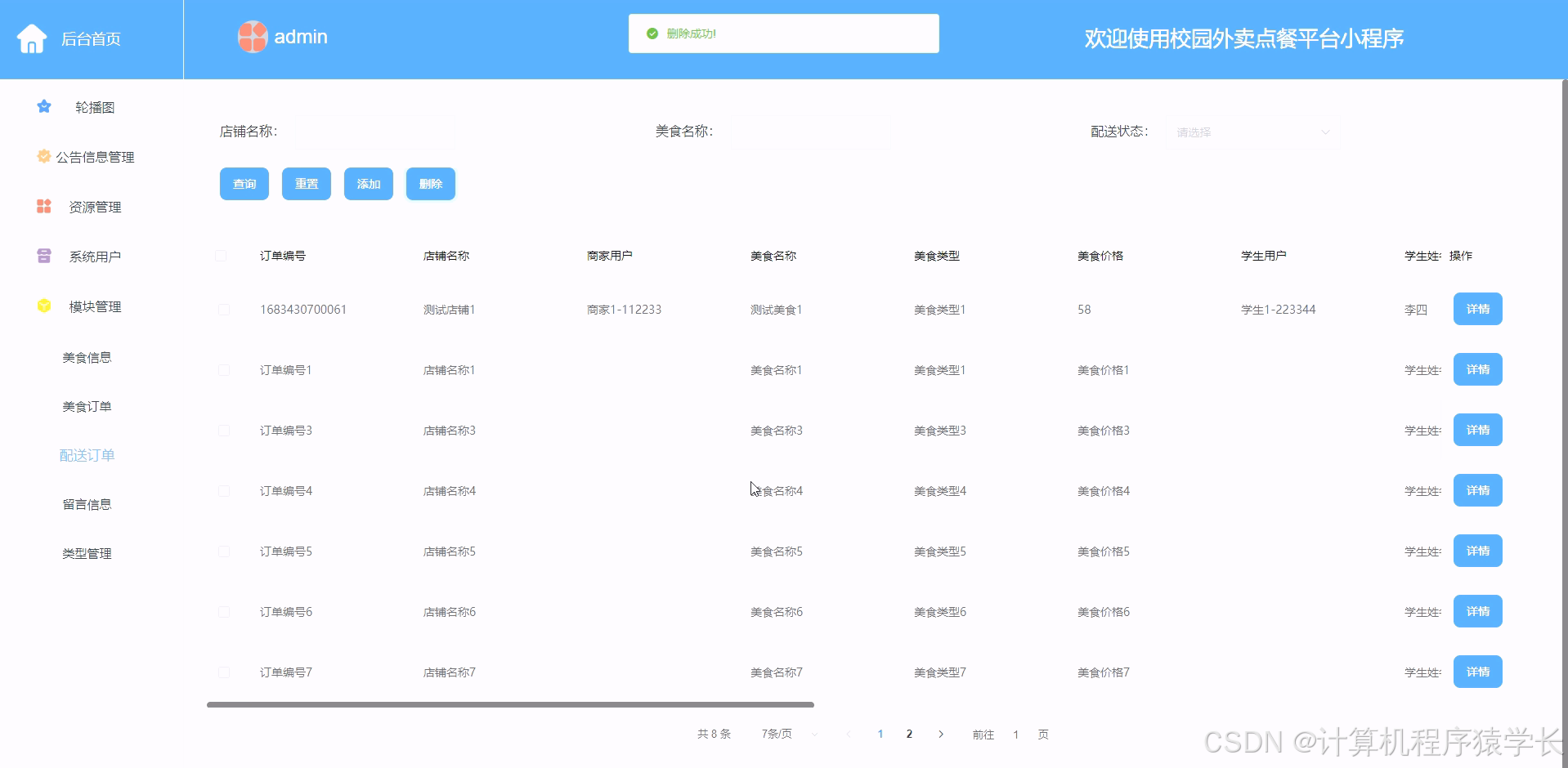Click the horizontal table scrollbar
Viewport: 1568px width, 768px height.
point(510,704)
